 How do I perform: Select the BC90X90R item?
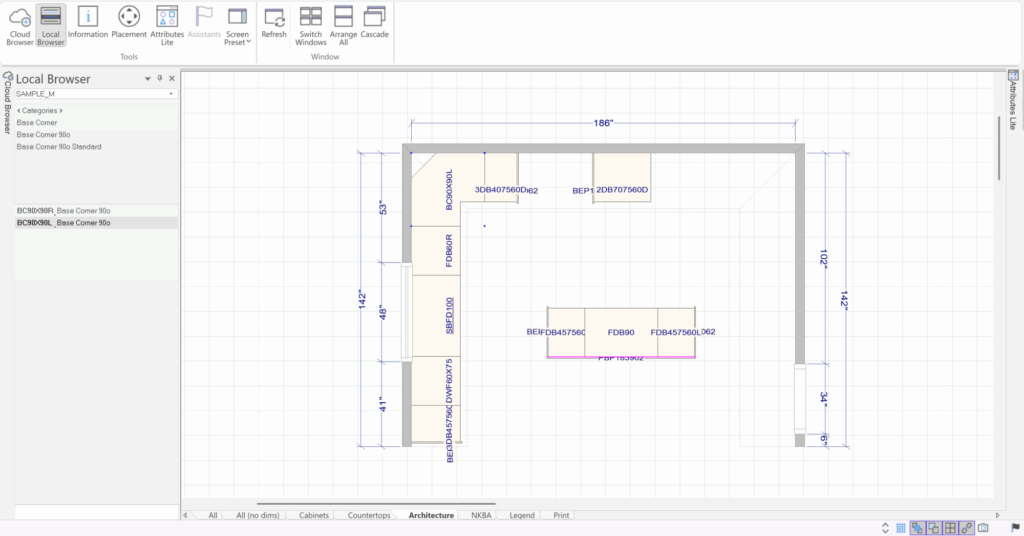(x=96, y=211)
